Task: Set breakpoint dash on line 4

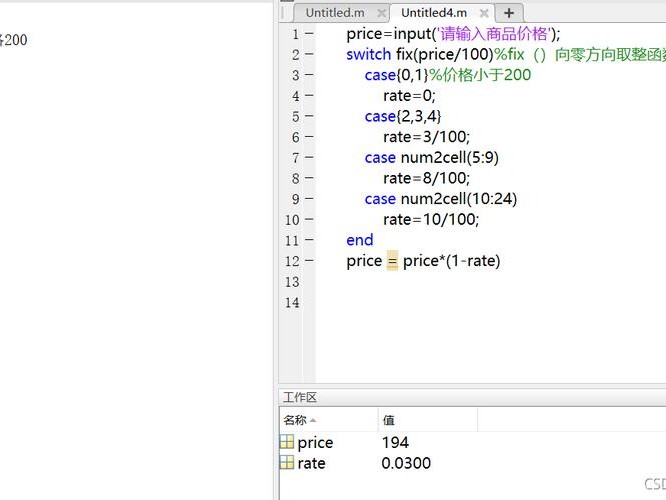Action: click(309, 95)
